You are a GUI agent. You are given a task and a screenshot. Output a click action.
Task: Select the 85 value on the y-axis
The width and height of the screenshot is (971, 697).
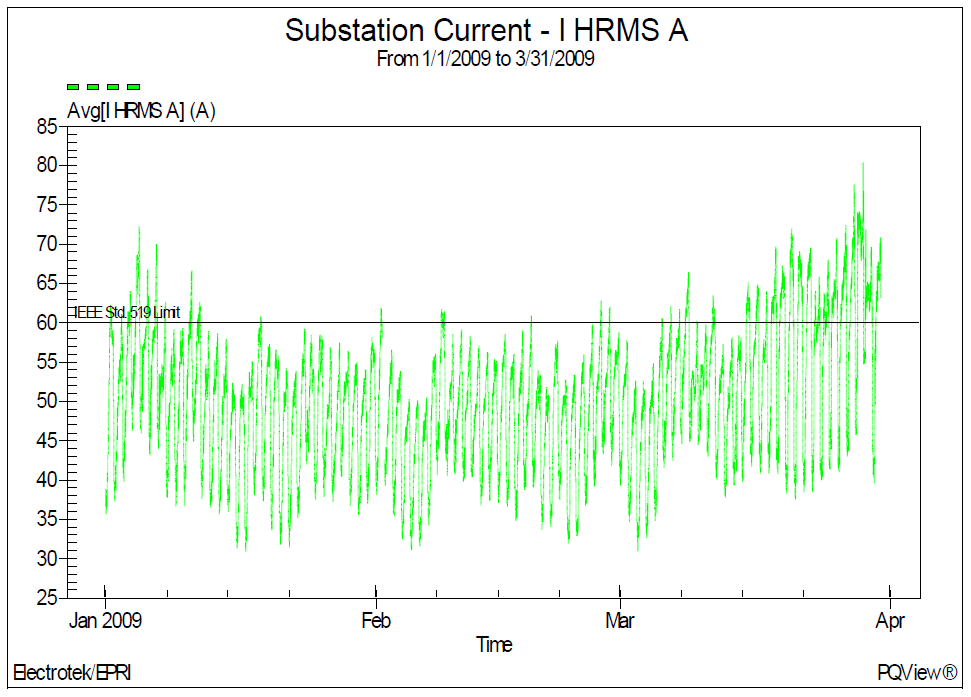point(46,126)
